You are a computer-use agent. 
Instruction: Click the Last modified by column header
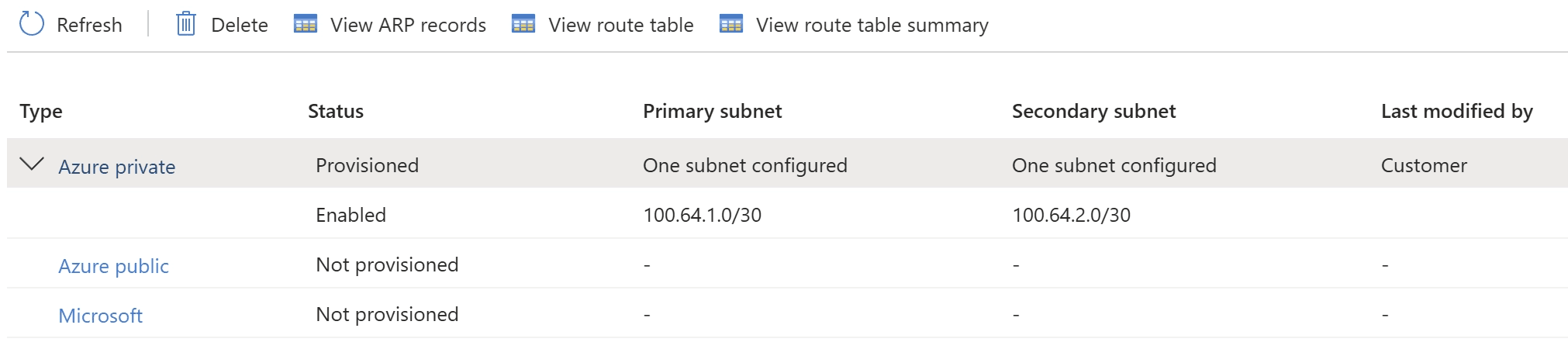(x=1456, y=111)
